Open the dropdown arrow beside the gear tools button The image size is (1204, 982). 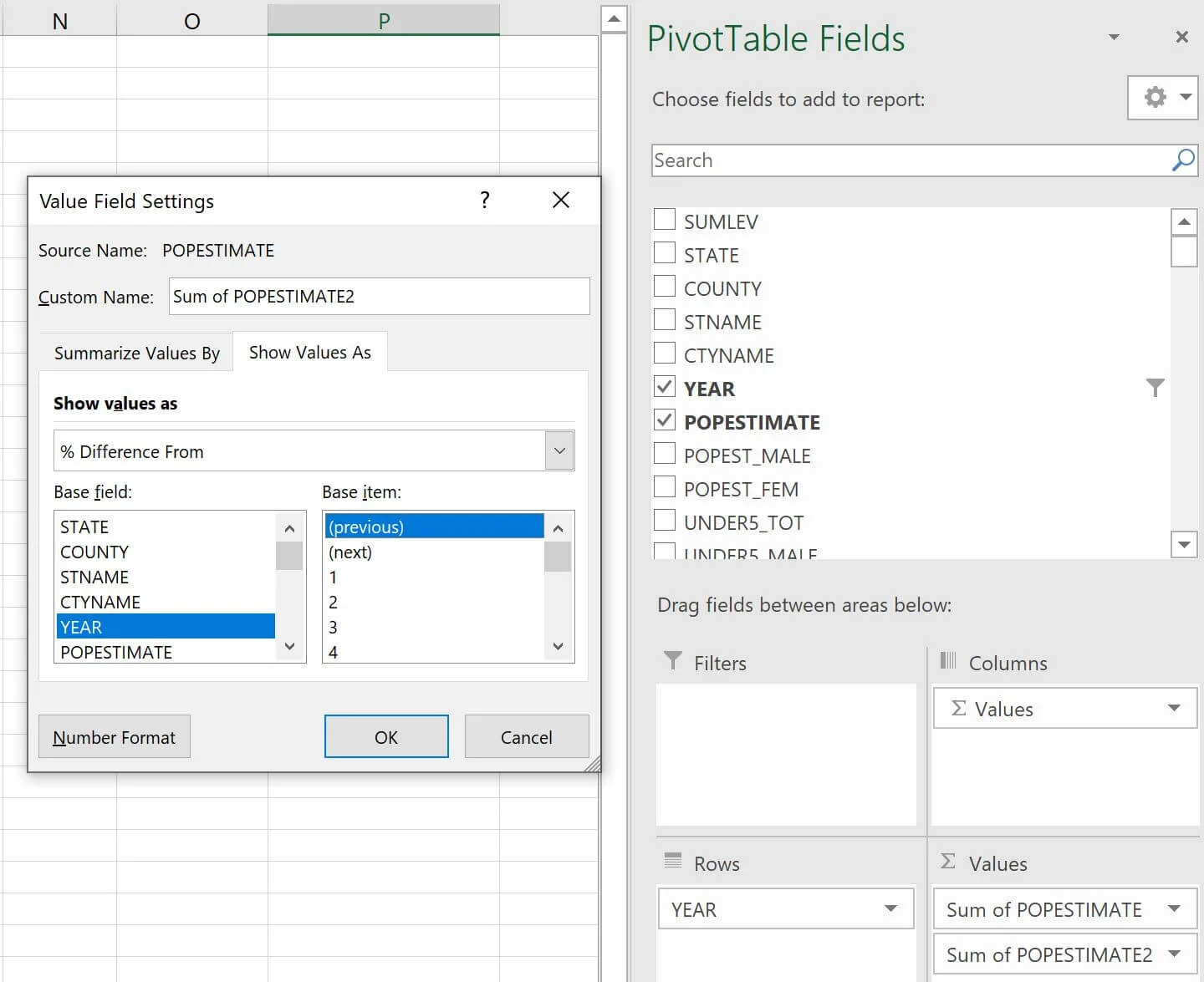1186,97
